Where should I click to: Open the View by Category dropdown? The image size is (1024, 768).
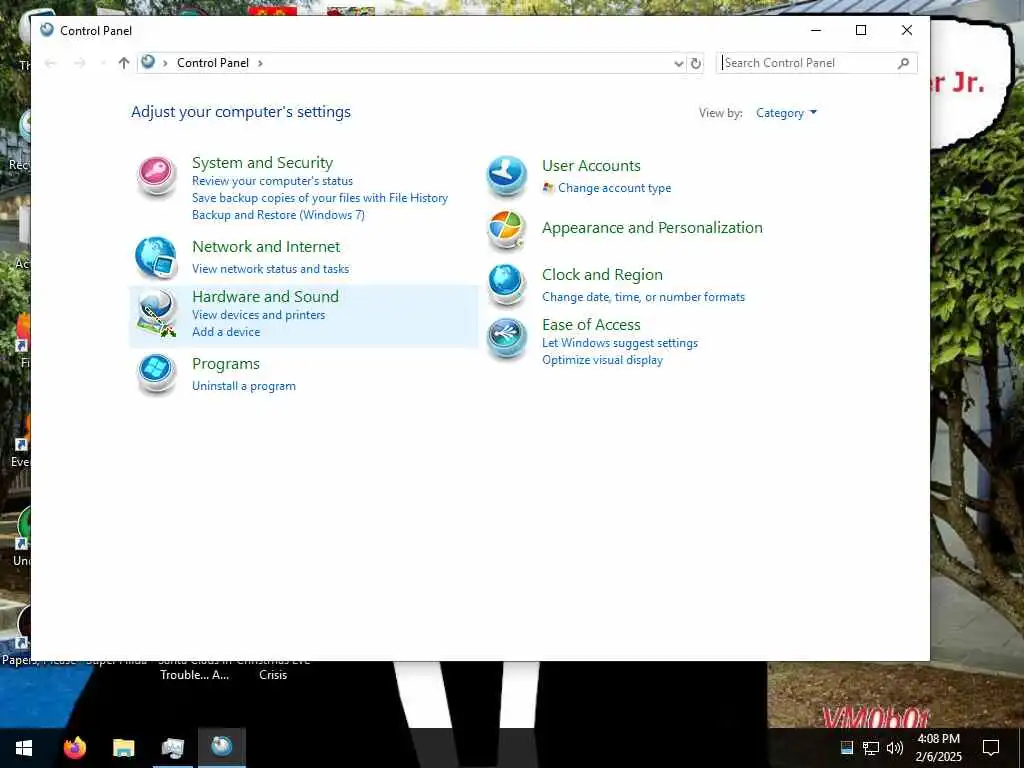click(x=786, y=113)
